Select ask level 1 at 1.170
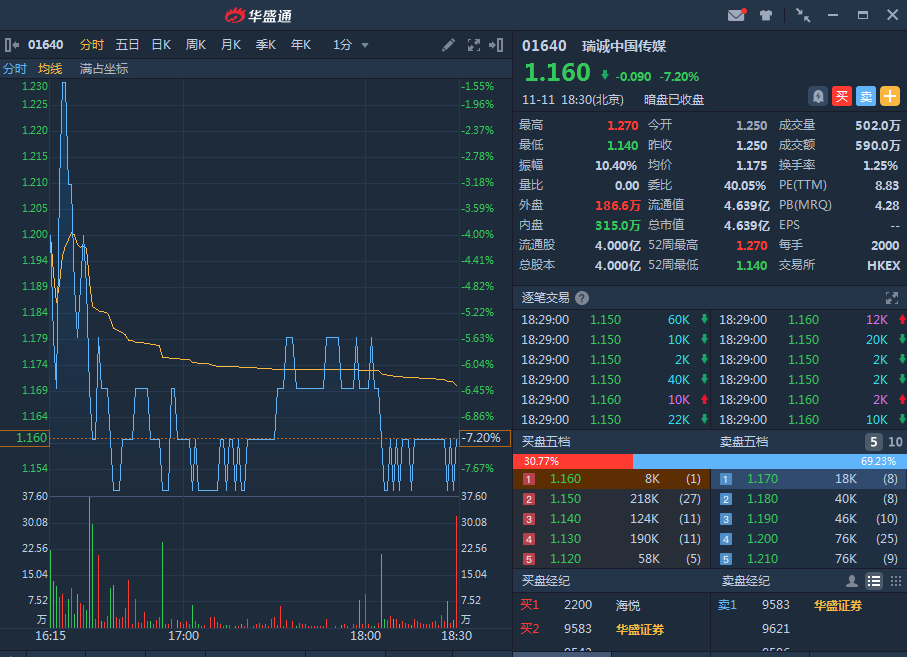This screenshot has height=657, width=907. pyautogui.click(x=809, y=479)
